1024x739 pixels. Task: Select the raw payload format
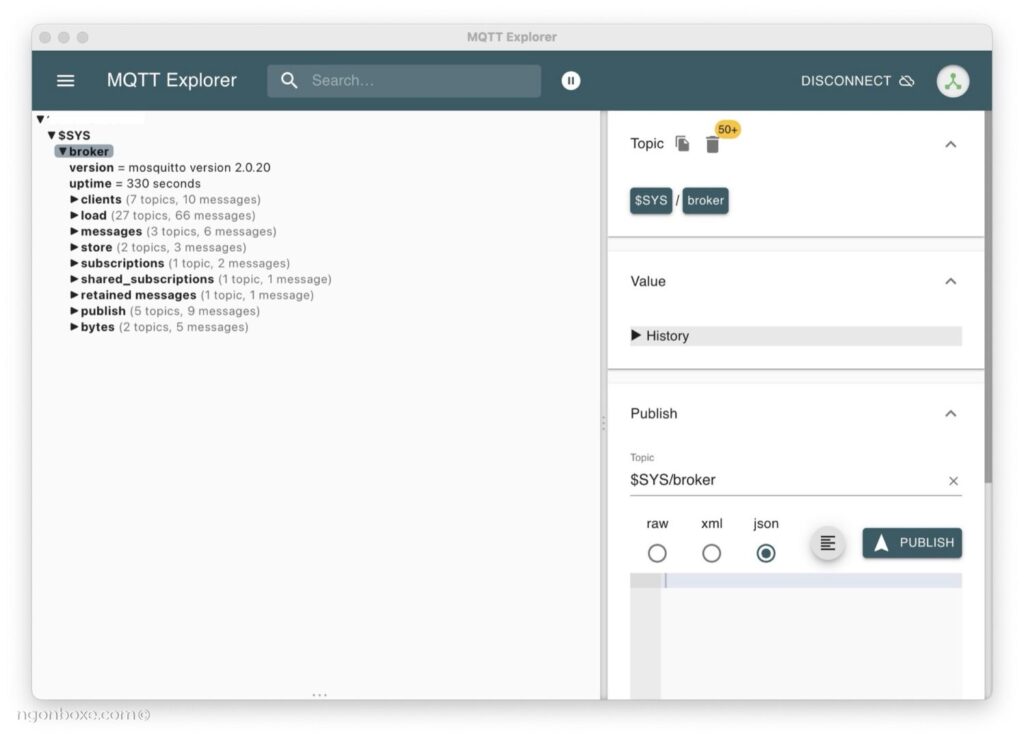pyautogui.click(x=657, y=554)
